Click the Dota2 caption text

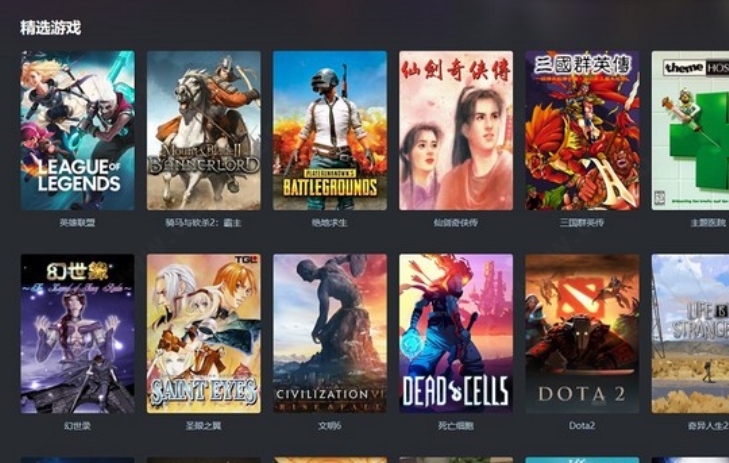point(582,425)
